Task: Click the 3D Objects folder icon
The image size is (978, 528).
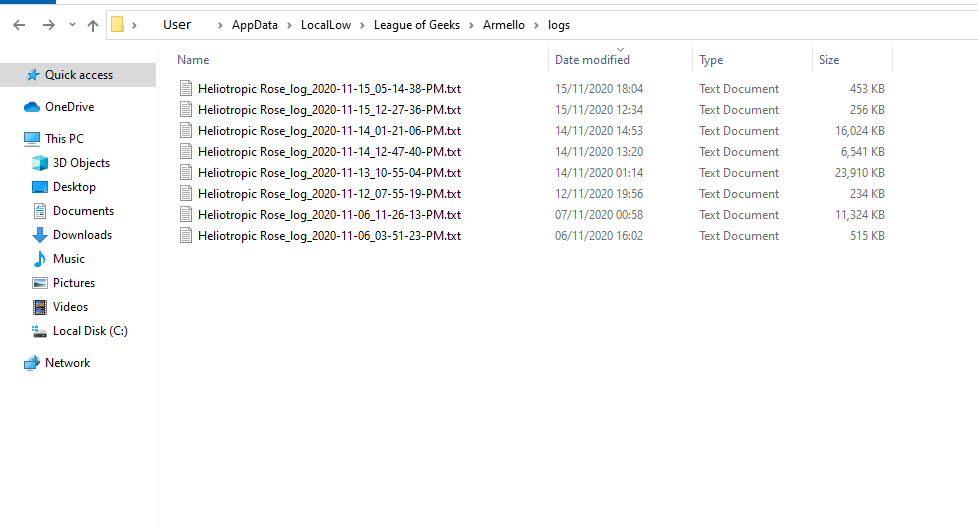Action: (40, 163)
